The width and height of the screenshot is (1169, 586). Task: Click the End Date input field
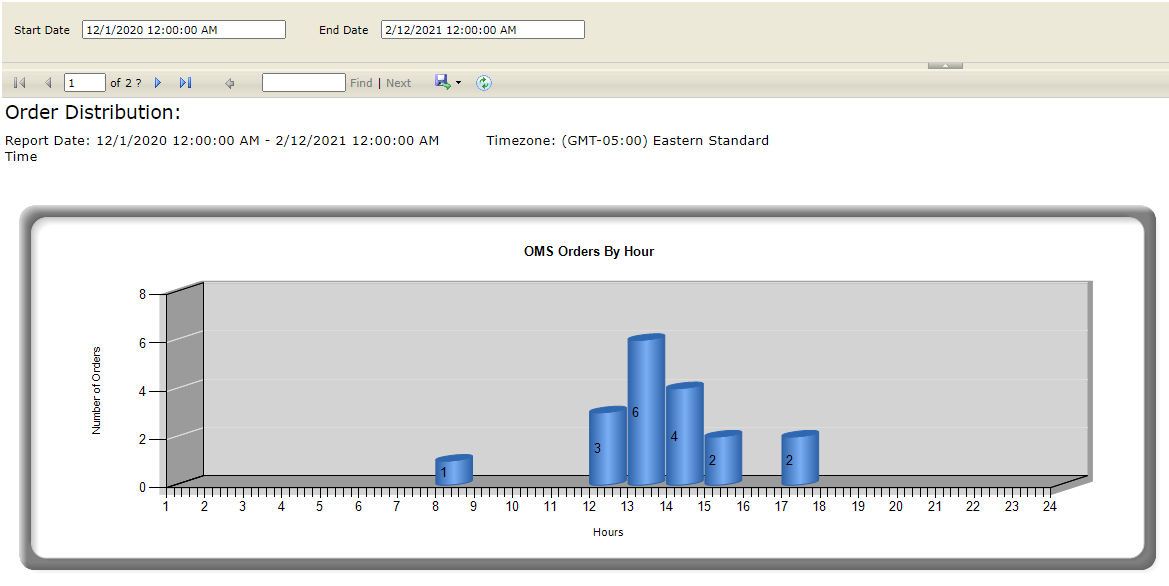point(482,30)
